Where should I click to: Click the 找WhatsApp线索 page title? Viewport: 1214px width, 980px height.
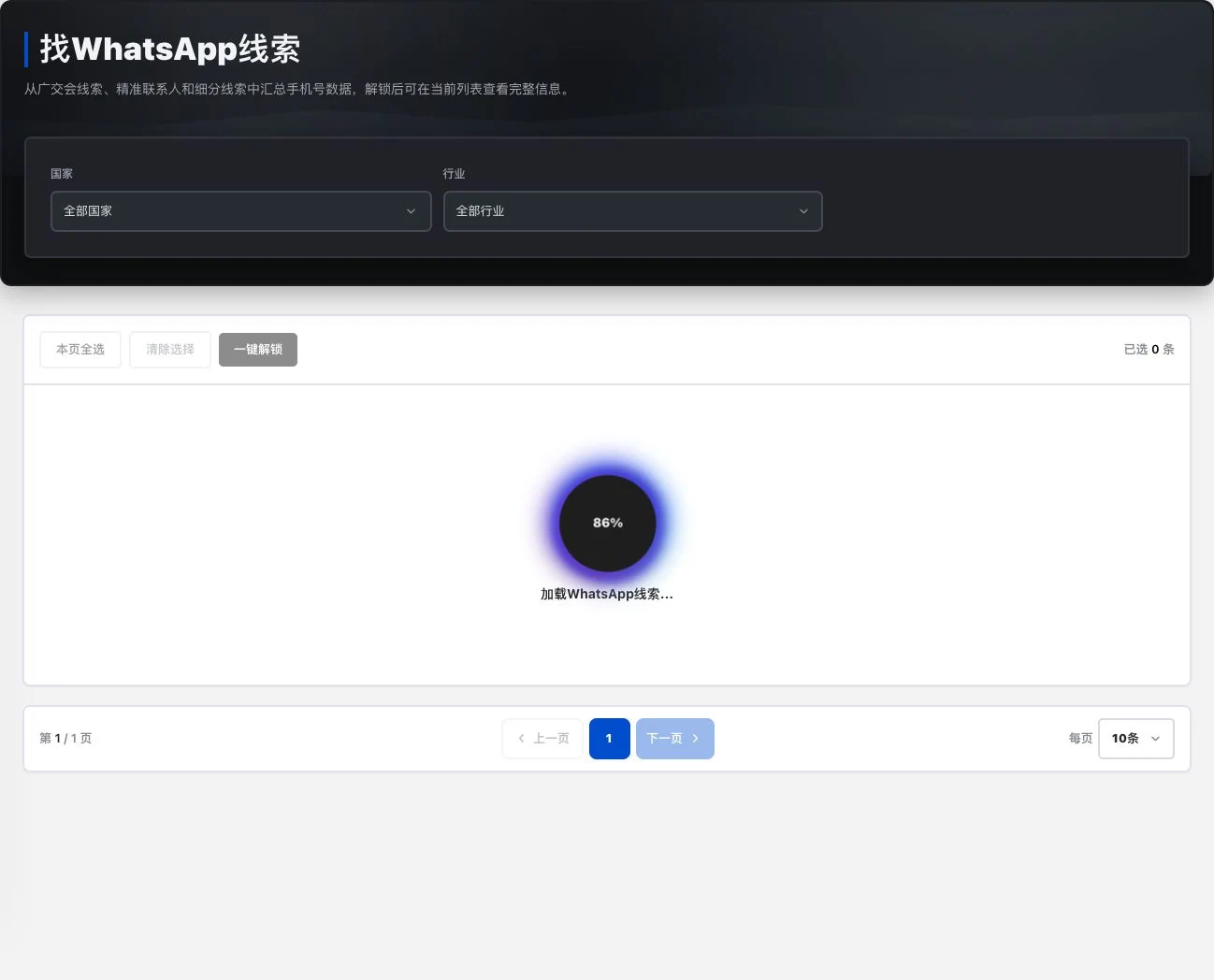(170, 50)
